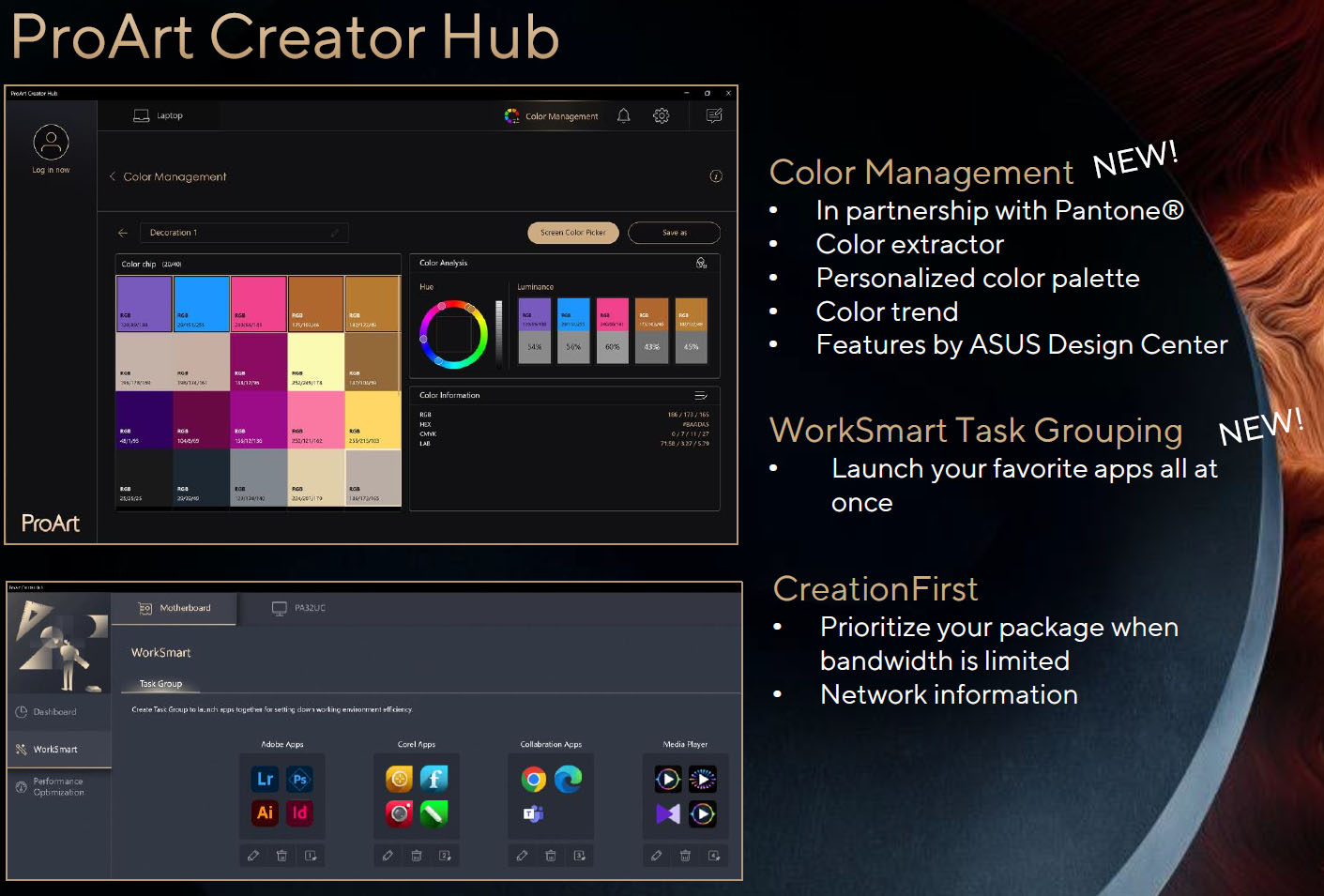Screen dimensions: 1324x896
Task: Set hotkey for Media Player group
Action: point(714,856)
